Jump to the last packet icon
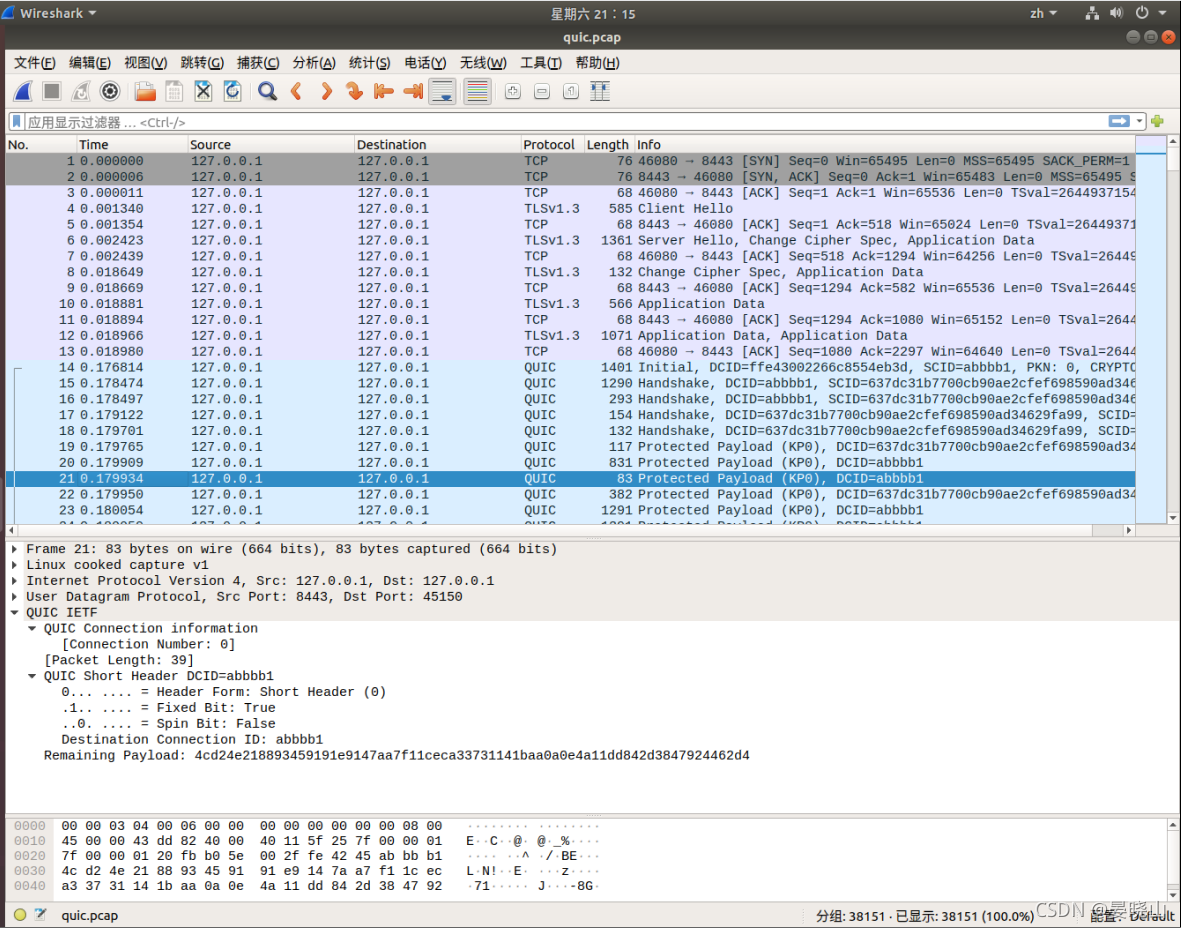 coord(413,92)
